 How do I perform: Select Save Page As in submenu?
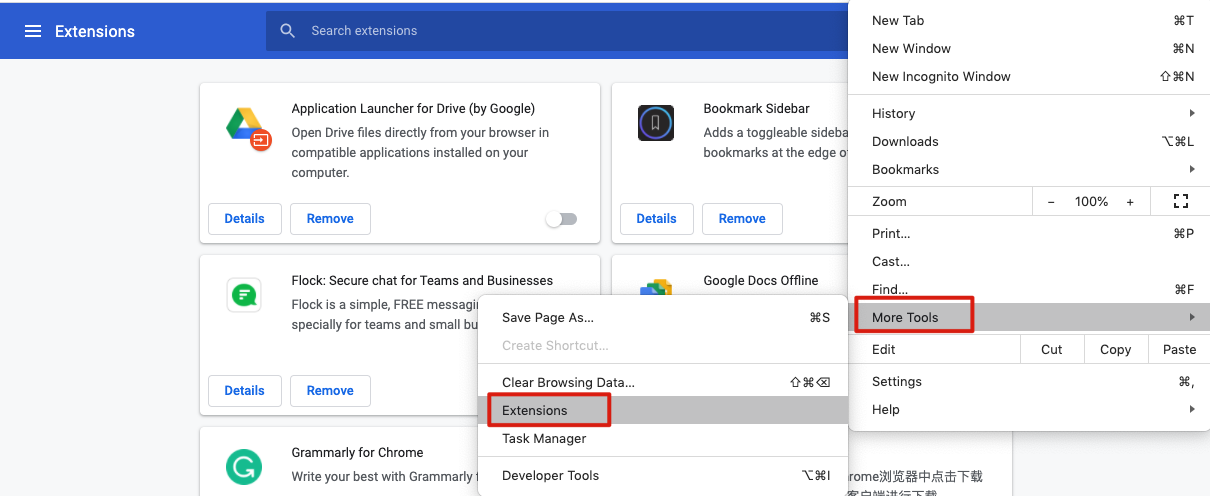663,317
